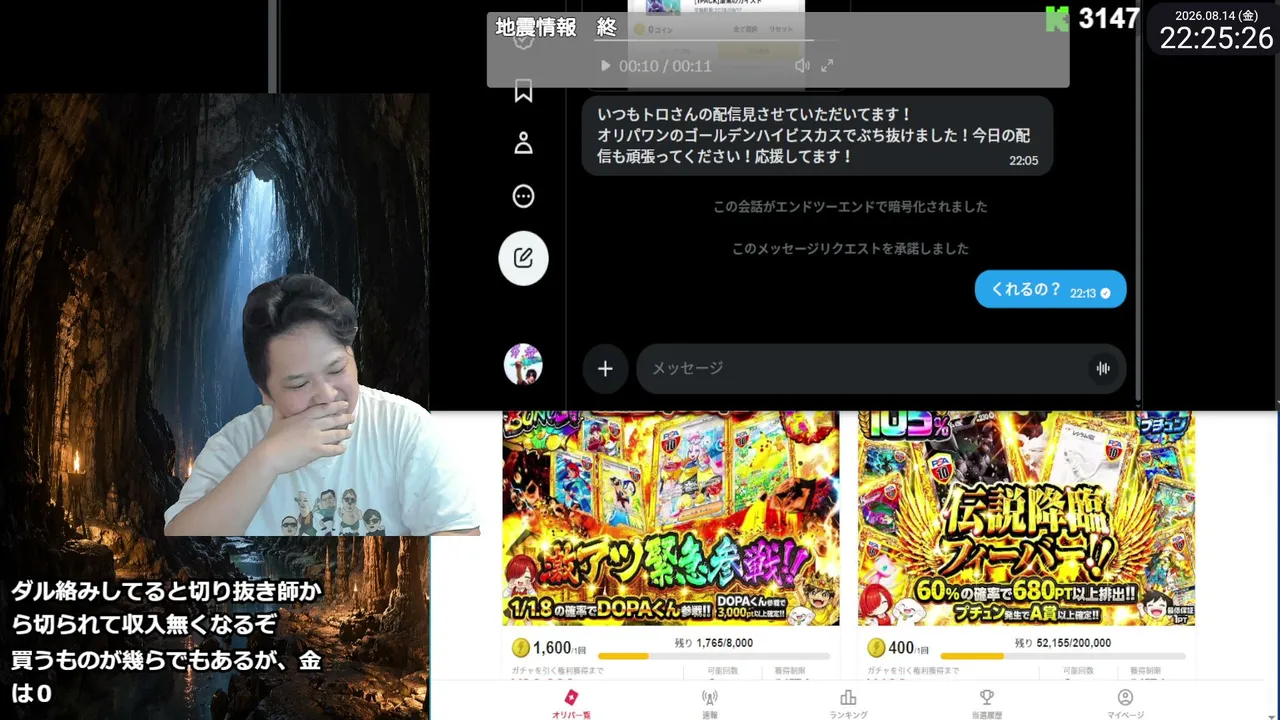Click the 1,600 coin price icon
The image size is (1280, 720).
(x=521, y=647)
